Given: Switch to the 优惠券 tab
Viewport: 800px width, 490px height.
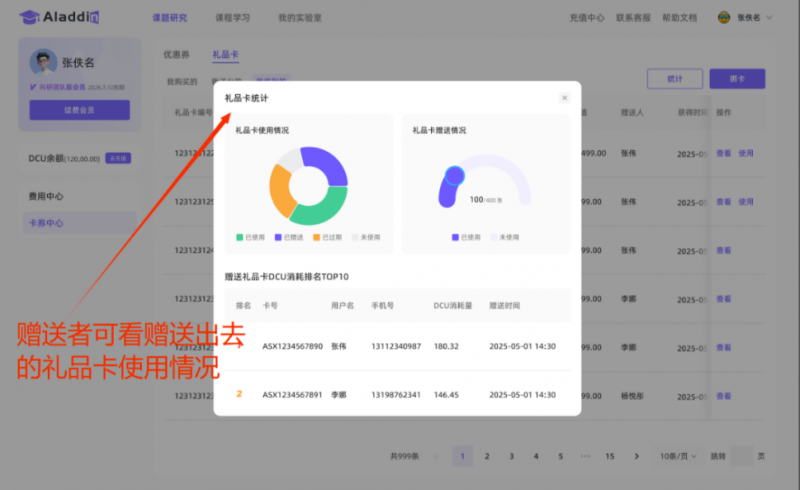Looking at the screenshot, I should tap(177, 55).
